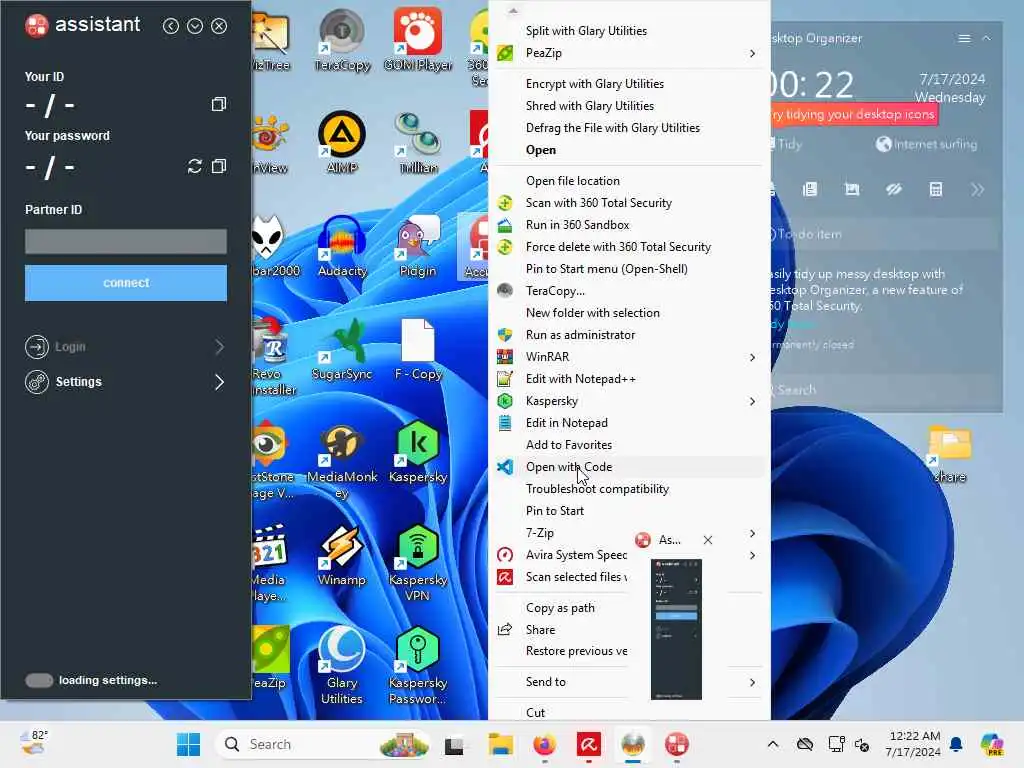This screenshot has height=768, width=1024.
Task: Click the assistant down arrow icon
Action: [195, 25]
